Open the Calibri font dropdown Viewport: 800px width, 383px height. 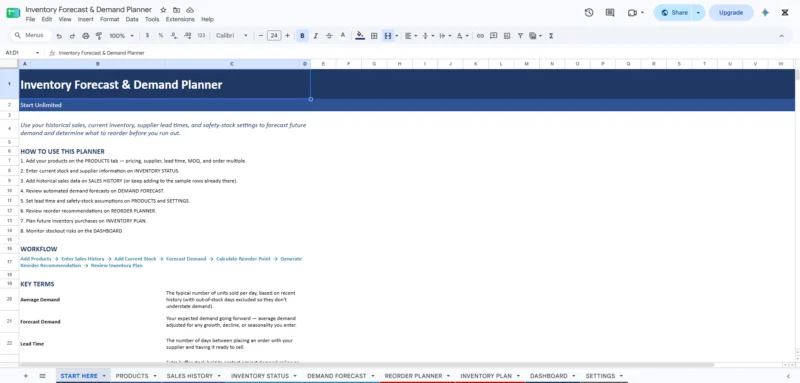pyautogui.click(x=231, y=36)
